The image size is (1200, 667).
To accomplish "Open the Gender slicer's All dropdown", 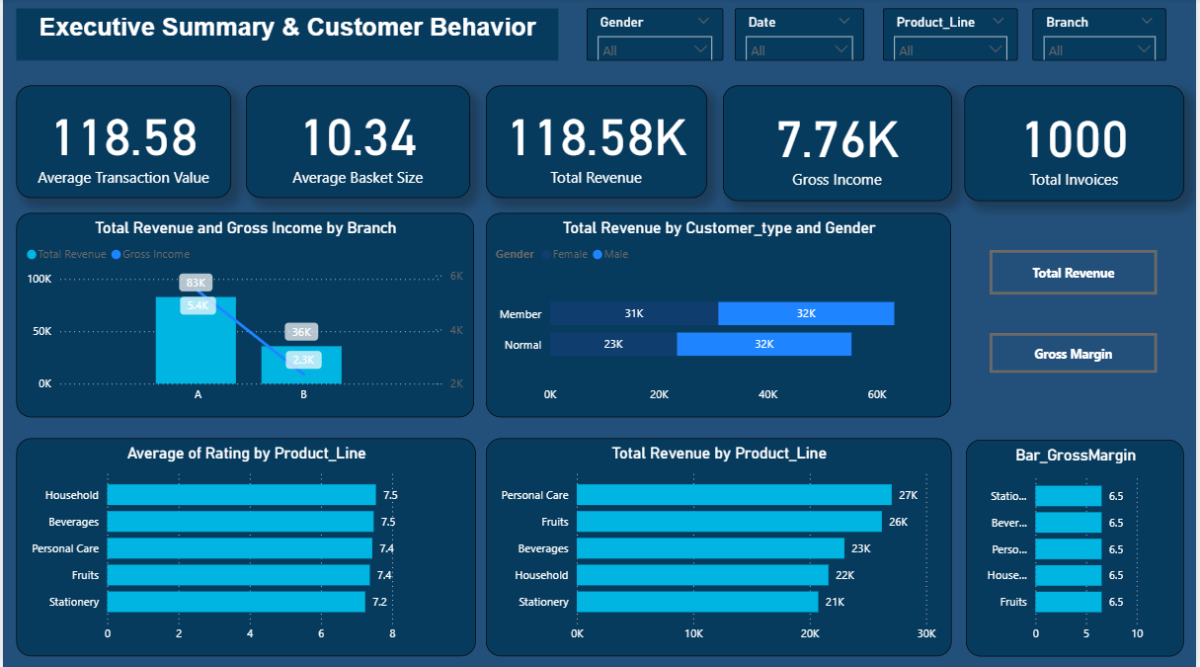I will point(654,49).
